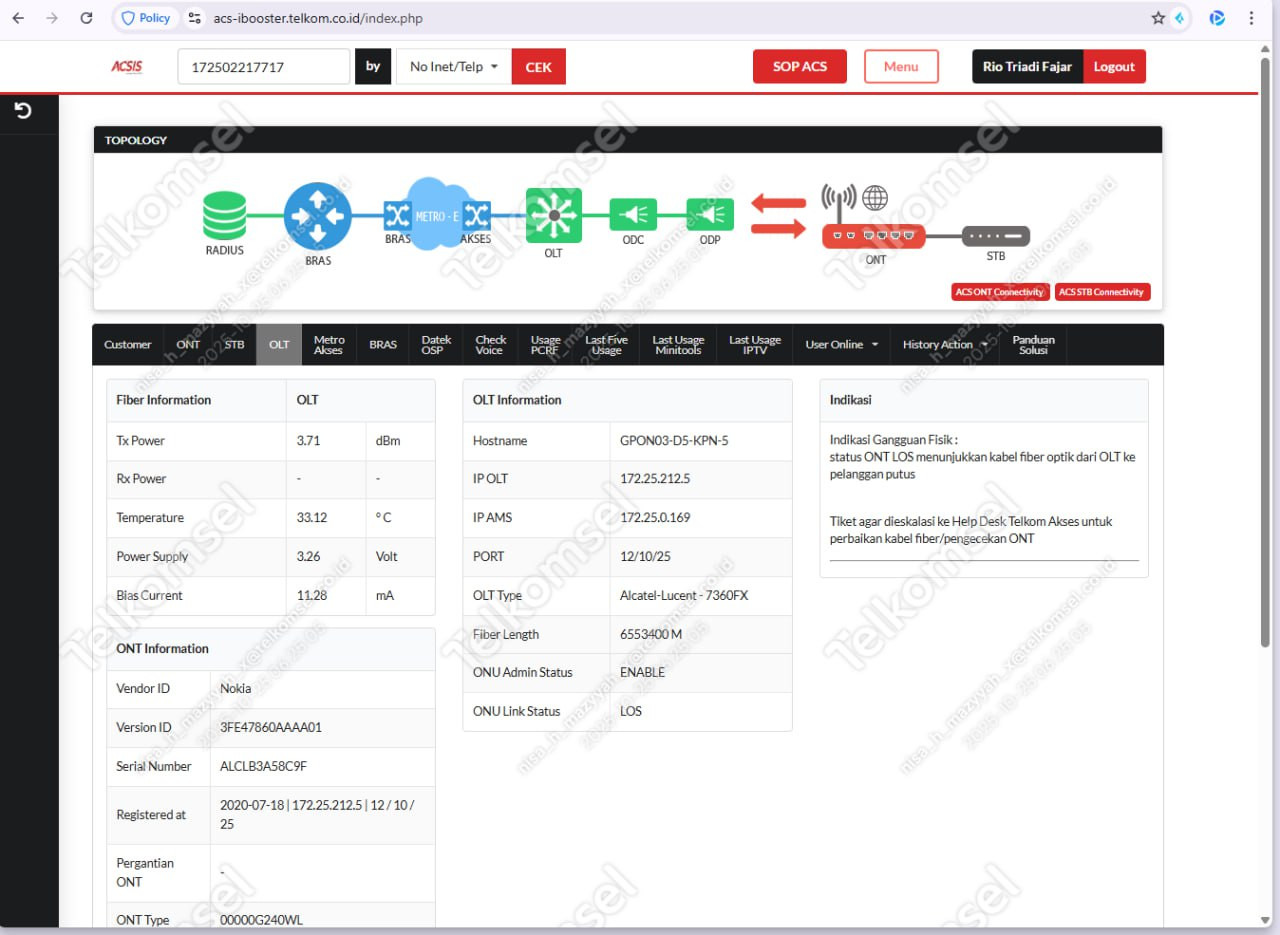Click the search field containing 172502217717

[x=264, y=67]
